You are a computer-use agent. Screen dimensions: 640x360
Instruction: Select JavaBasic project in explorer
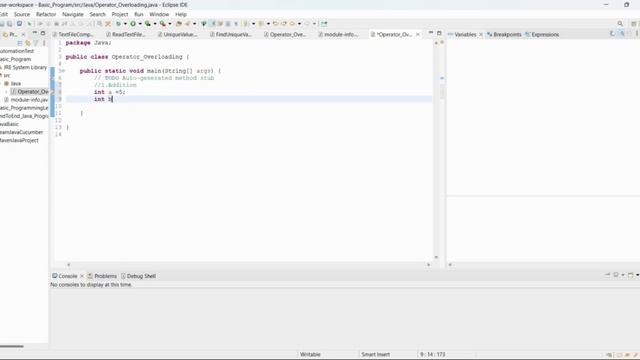click(9, 124)
